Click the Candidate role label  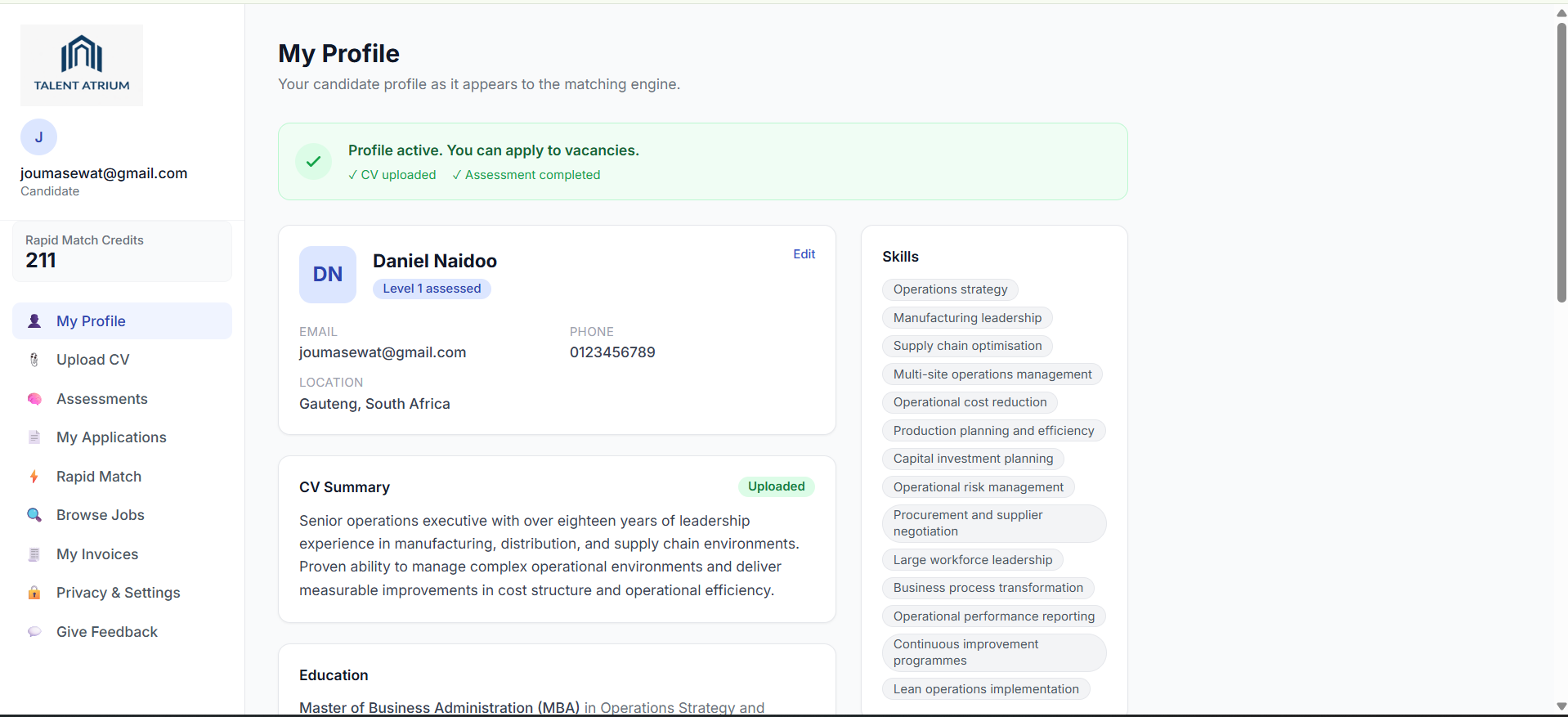(50, 191)
